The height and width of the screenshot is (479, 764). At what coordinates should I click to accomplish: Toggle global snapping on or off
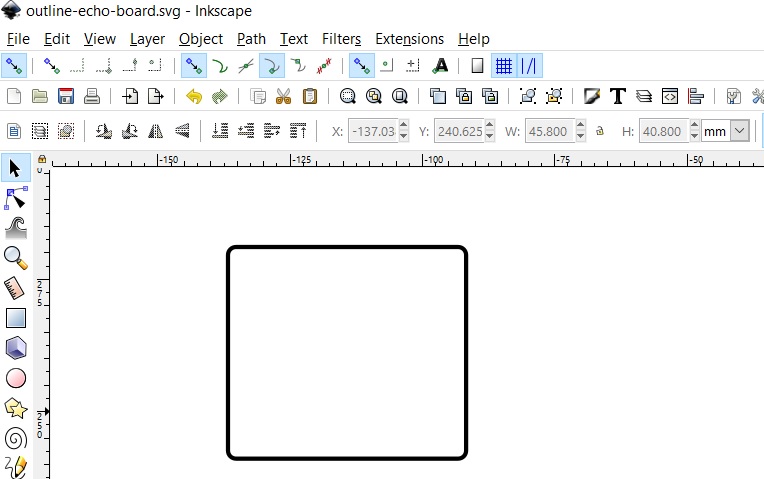coord(14,65)
